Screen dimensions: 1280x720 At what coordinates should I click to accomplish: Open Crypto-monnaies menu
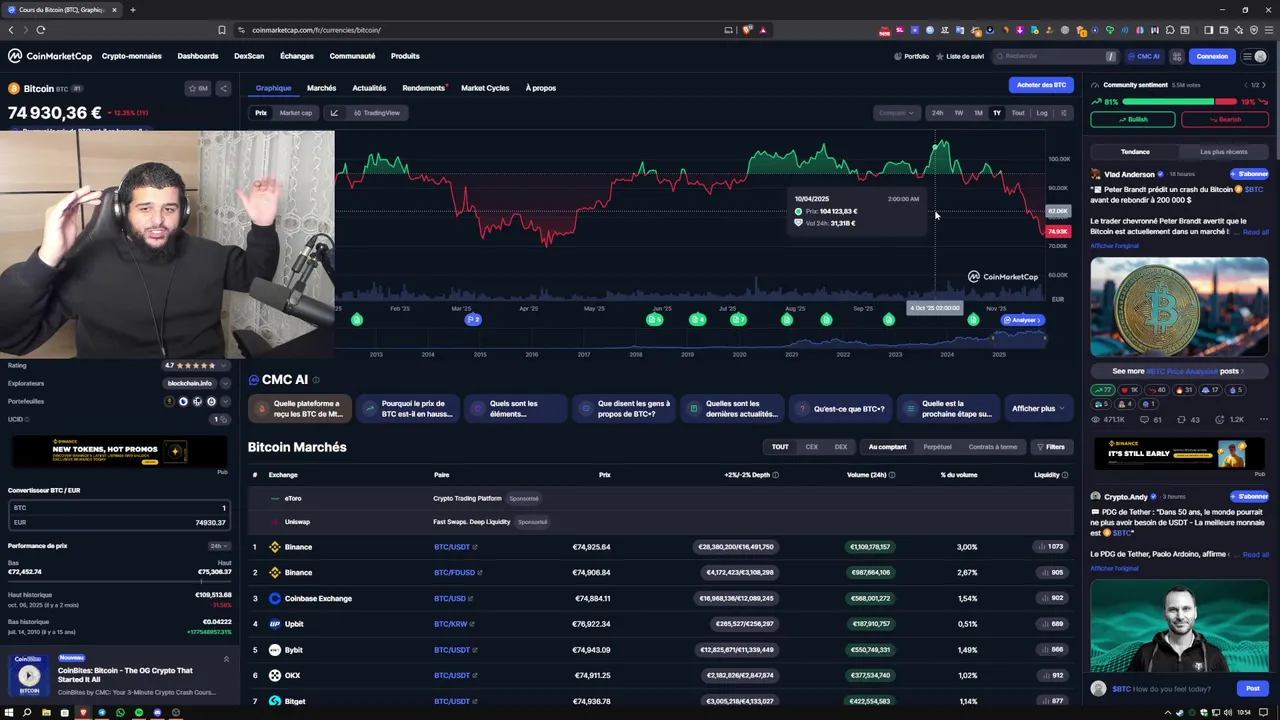[x=131, y=56]
